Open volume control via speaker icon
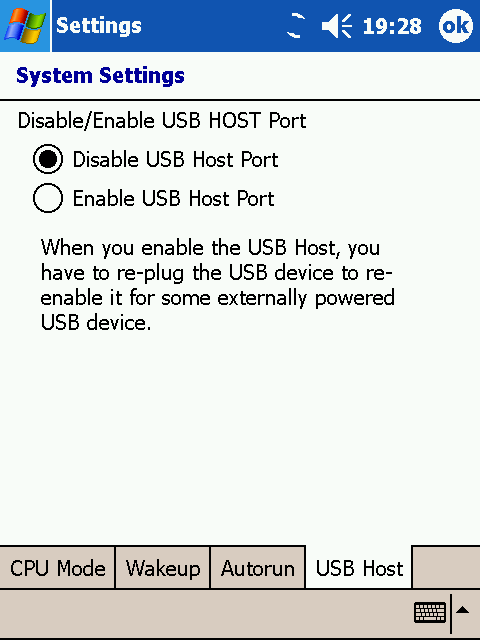This screenshot has width=480, height=640. (337, 26)
